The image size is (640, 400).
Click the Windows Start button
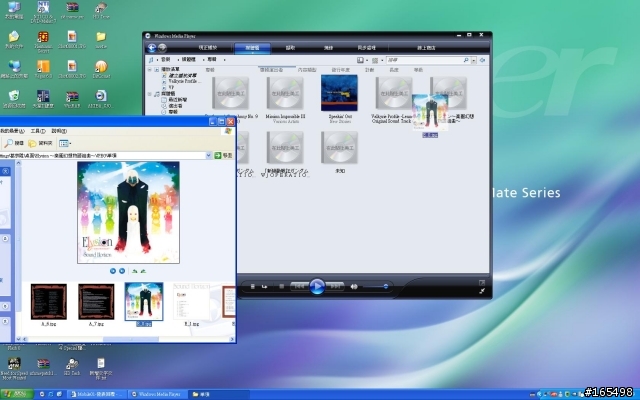click(16, 394)
